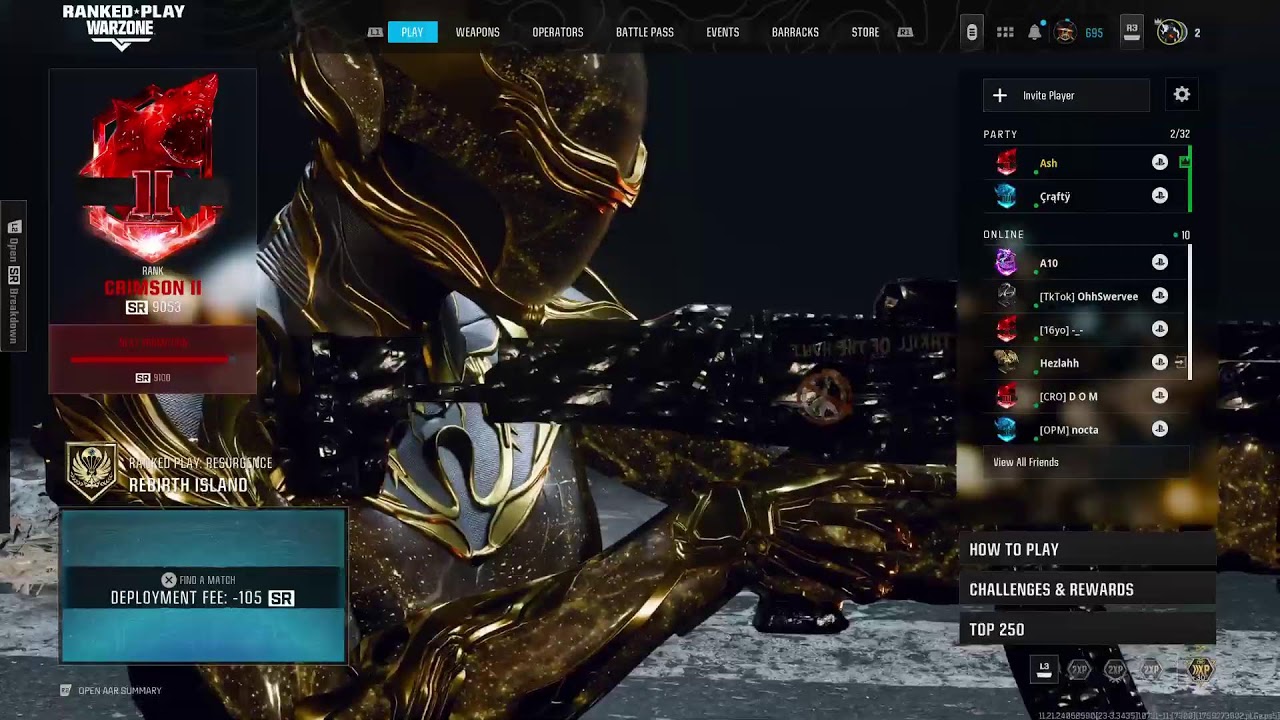Viewport: 1280px width, 720px height.
Task: Click the R3 social button icon
Action: pos(1132,31)
